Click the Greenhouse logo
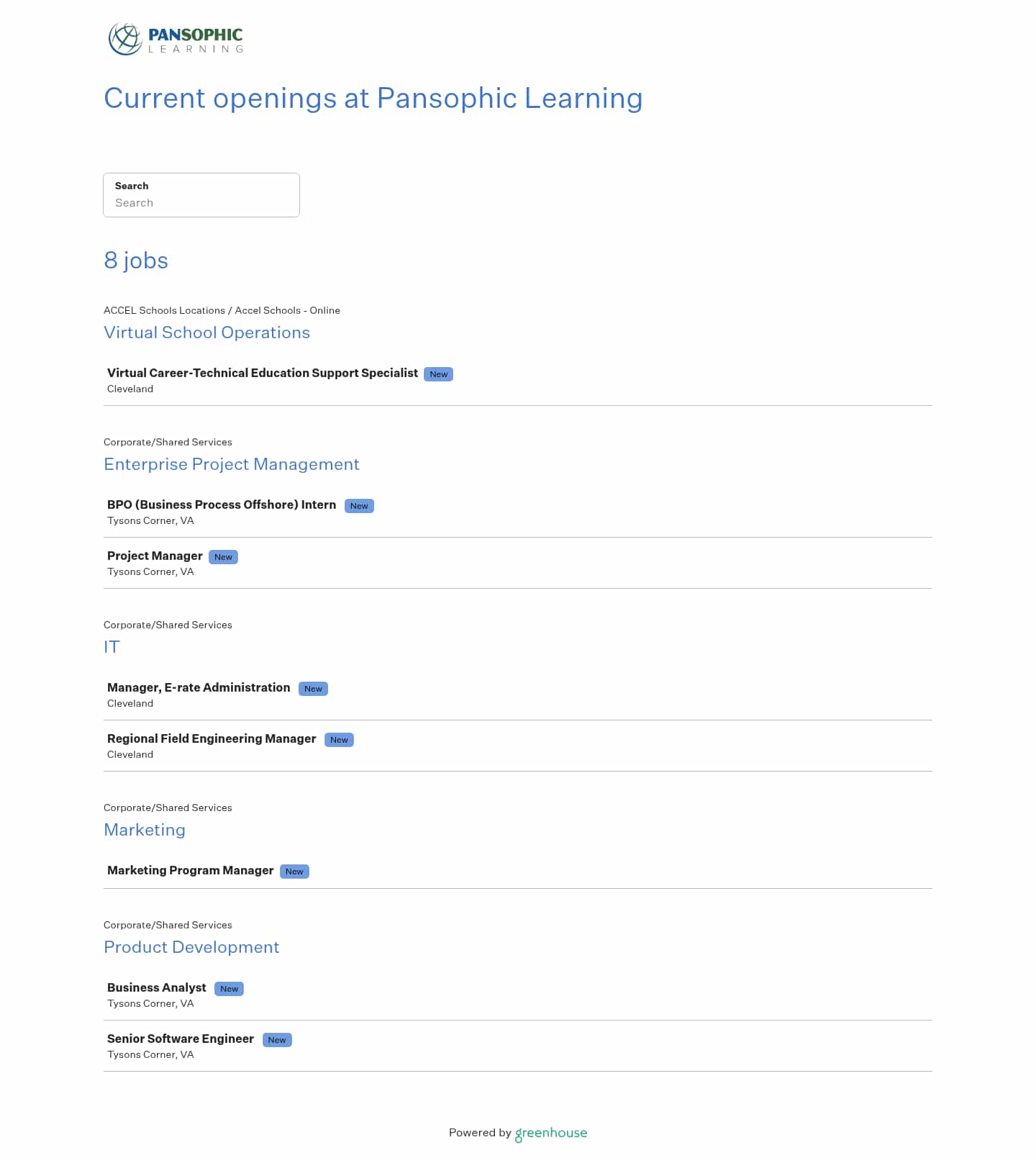Screen dimensions: 1036x1158 [551, 1133]
